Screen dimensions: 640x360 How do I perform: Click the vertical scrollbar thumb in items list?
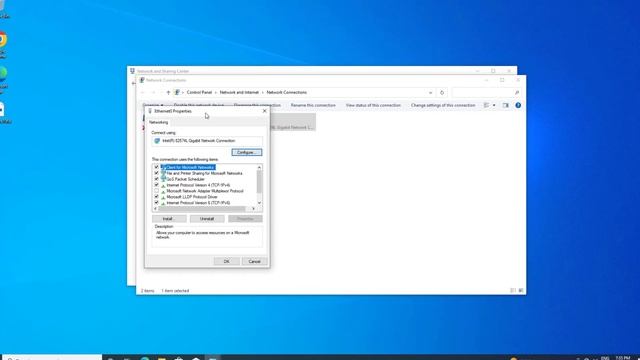pyautogui.click(x=259, y=181)
